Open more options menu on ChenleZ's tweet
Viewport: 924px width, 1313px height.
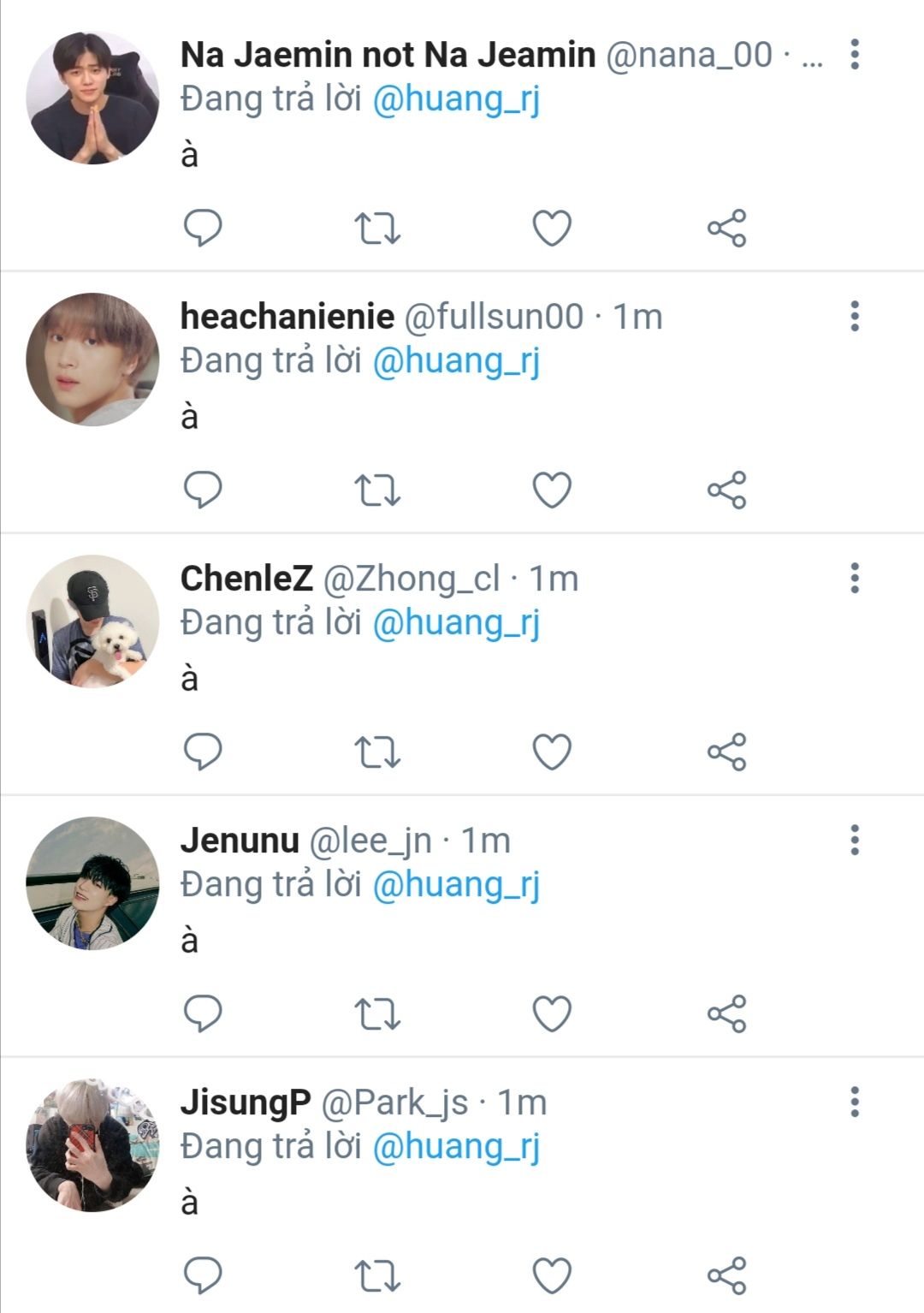(x=854, y=579)
